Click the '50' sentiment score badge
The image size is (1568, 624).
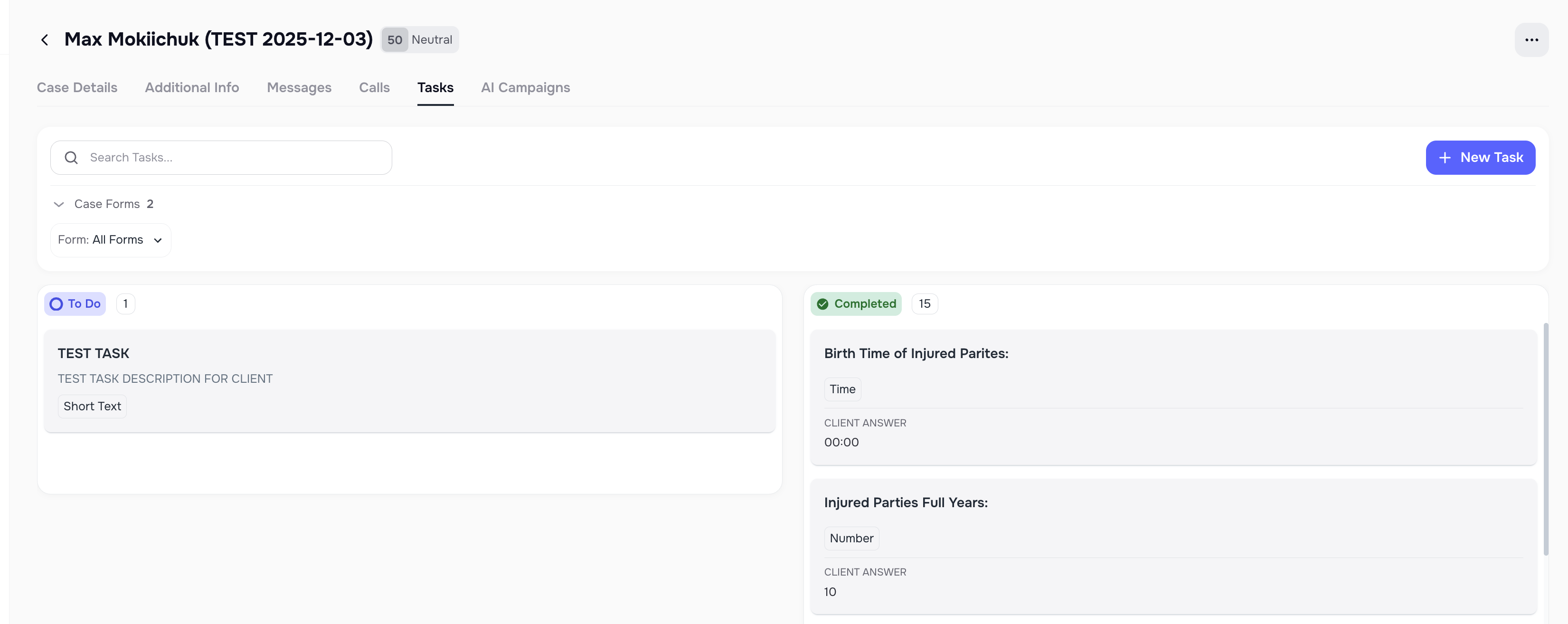395,39
